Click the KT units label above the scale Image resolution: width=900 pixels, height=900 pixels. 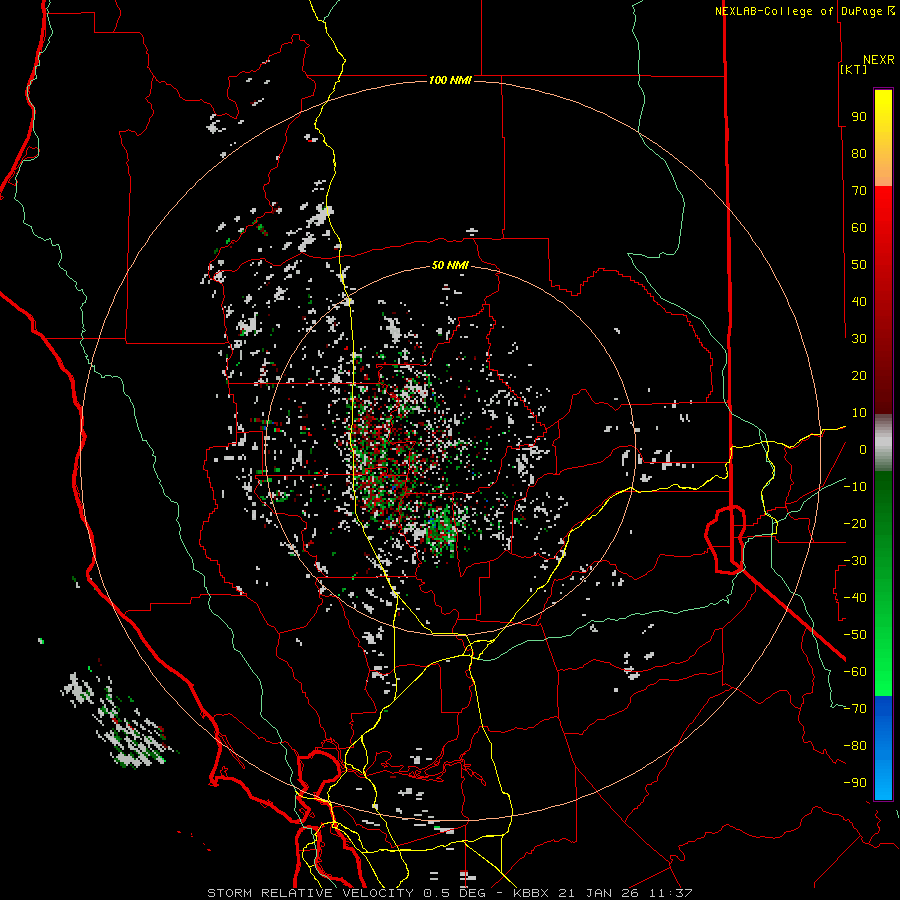[854, 69]
